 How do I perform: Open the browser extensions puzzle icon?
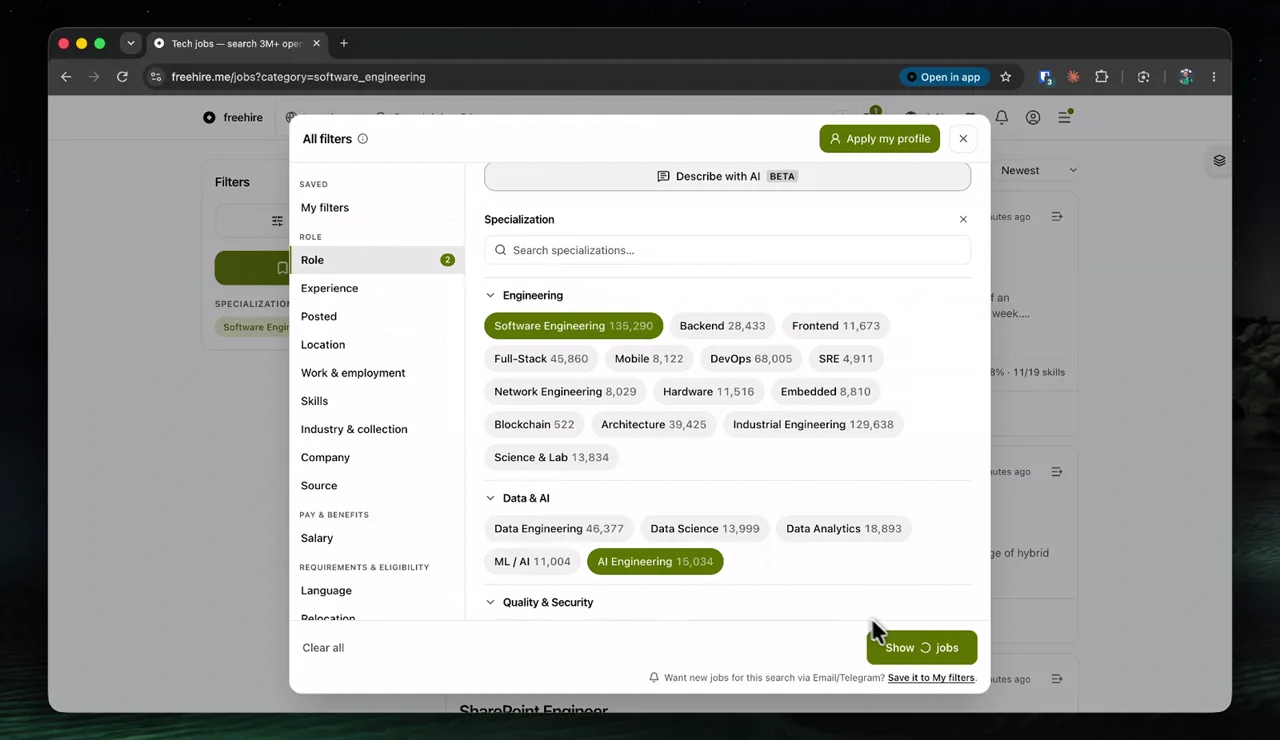[1102, 77]
